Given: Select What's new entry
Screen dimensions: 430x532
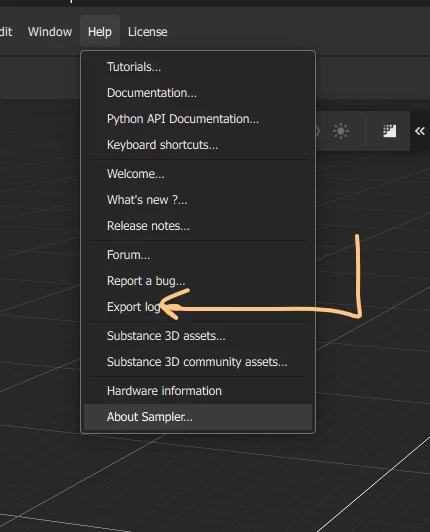Looking at the screenshot, I should point(198,200).
